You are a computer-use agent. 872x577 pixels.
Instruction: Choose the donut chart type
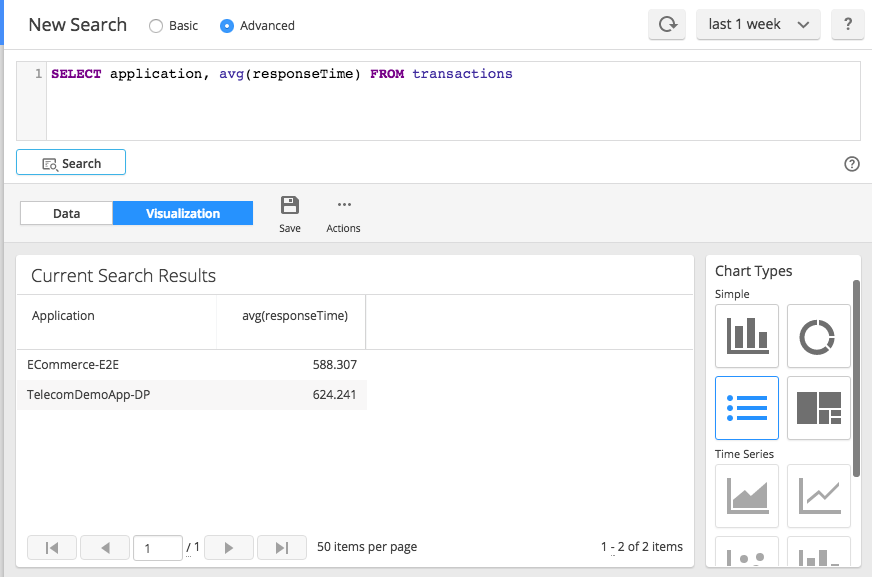819,336
